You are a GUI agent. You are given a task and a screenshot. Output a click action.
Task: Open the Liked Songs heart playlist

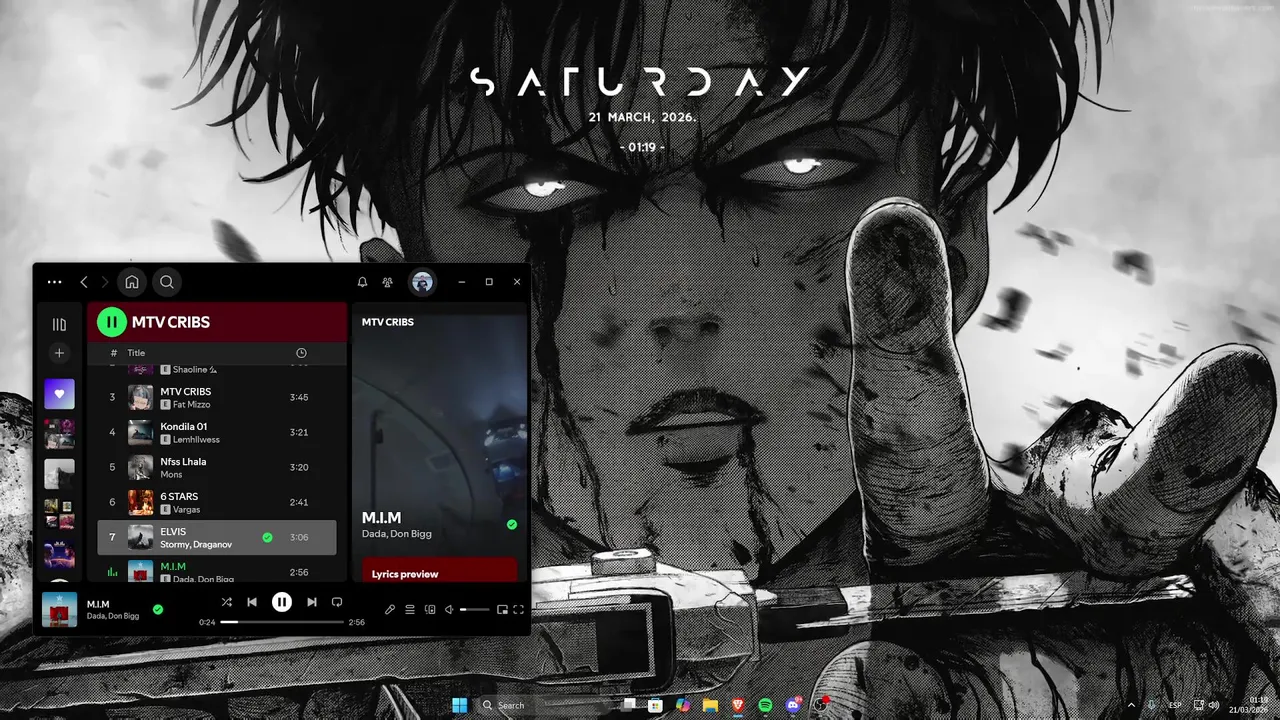[x=59, y=394]
